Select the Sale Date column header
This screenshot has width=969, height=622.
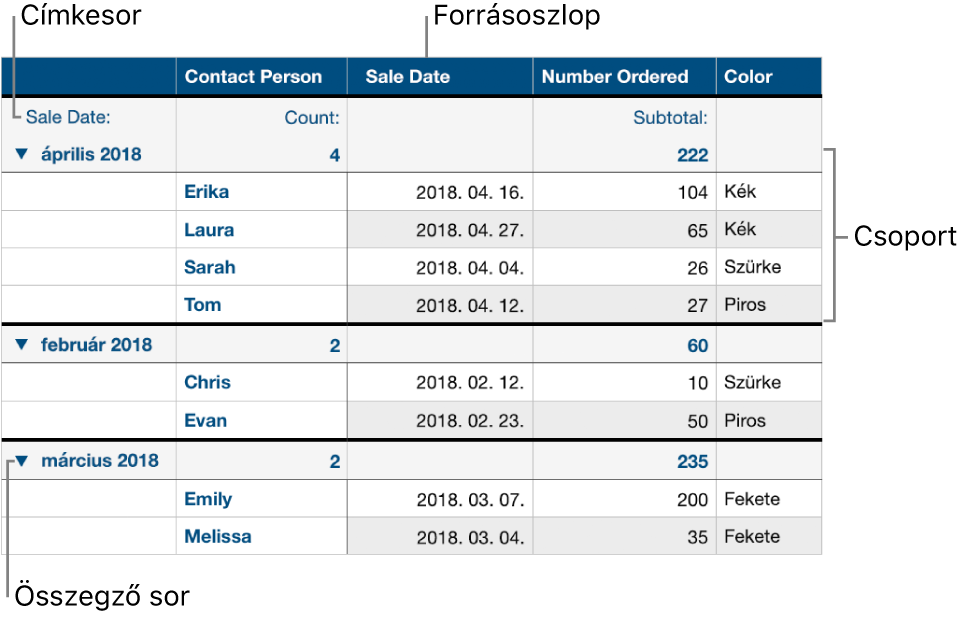(440, 77)
